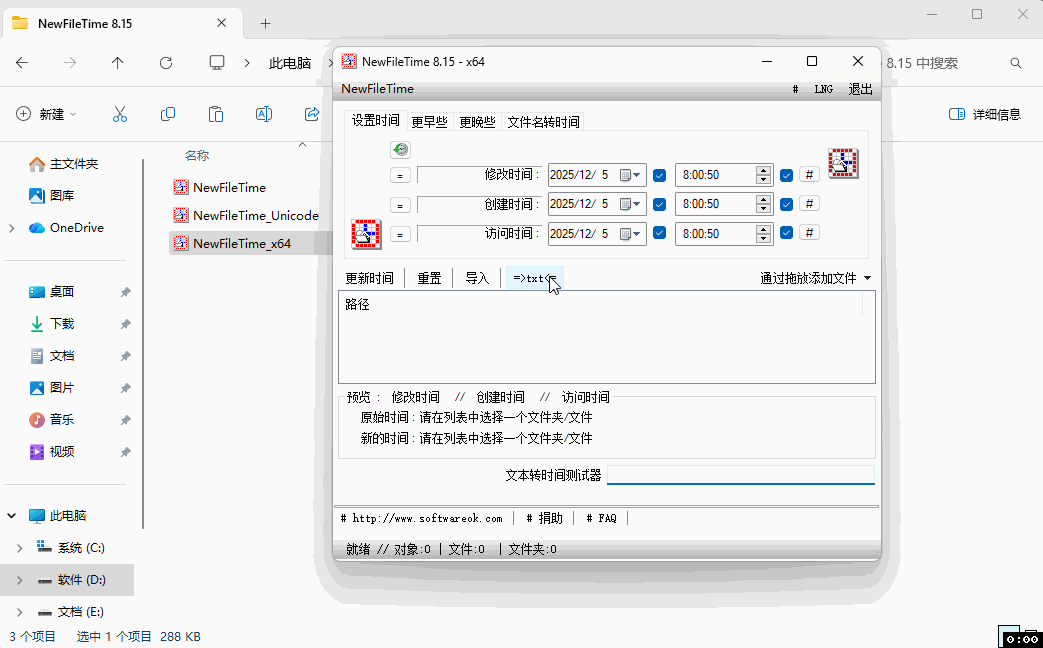Expand the 此电脑 tree node
The image size is (1043, 648).
(x=12, y=516)
